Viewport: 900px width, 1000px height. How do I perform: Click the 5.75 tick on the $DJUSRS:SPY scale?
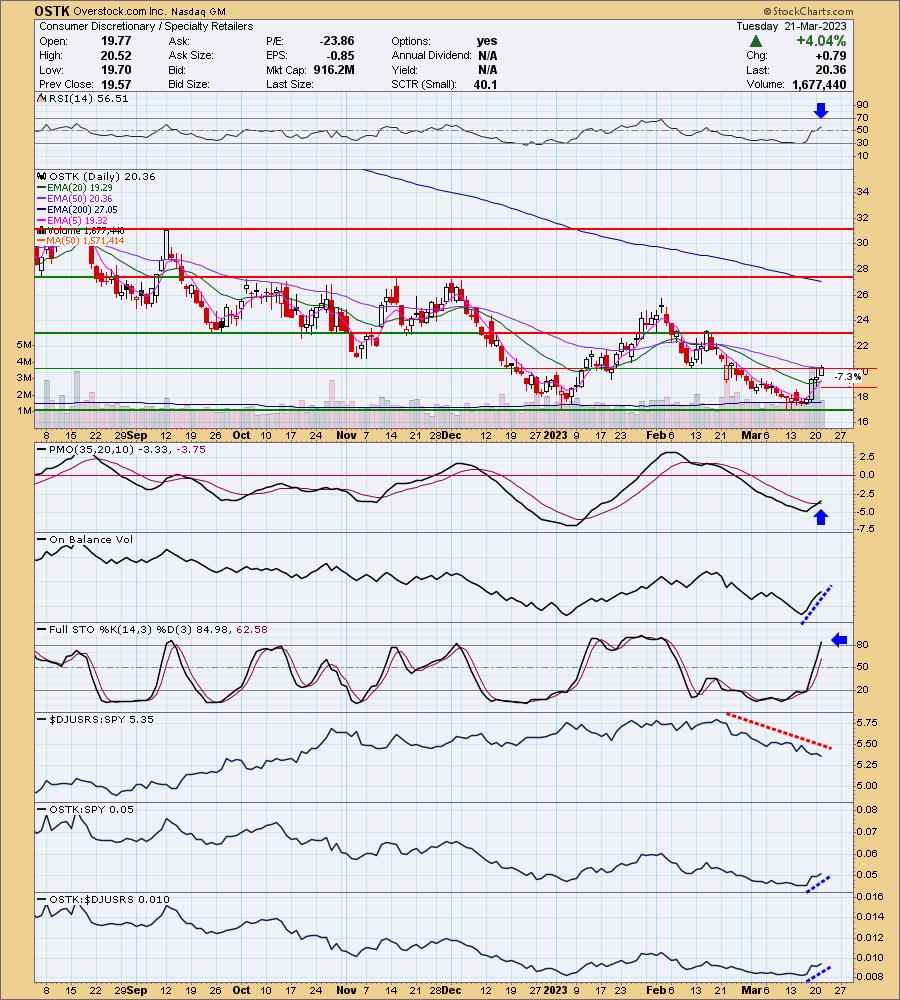coord(867,723)
